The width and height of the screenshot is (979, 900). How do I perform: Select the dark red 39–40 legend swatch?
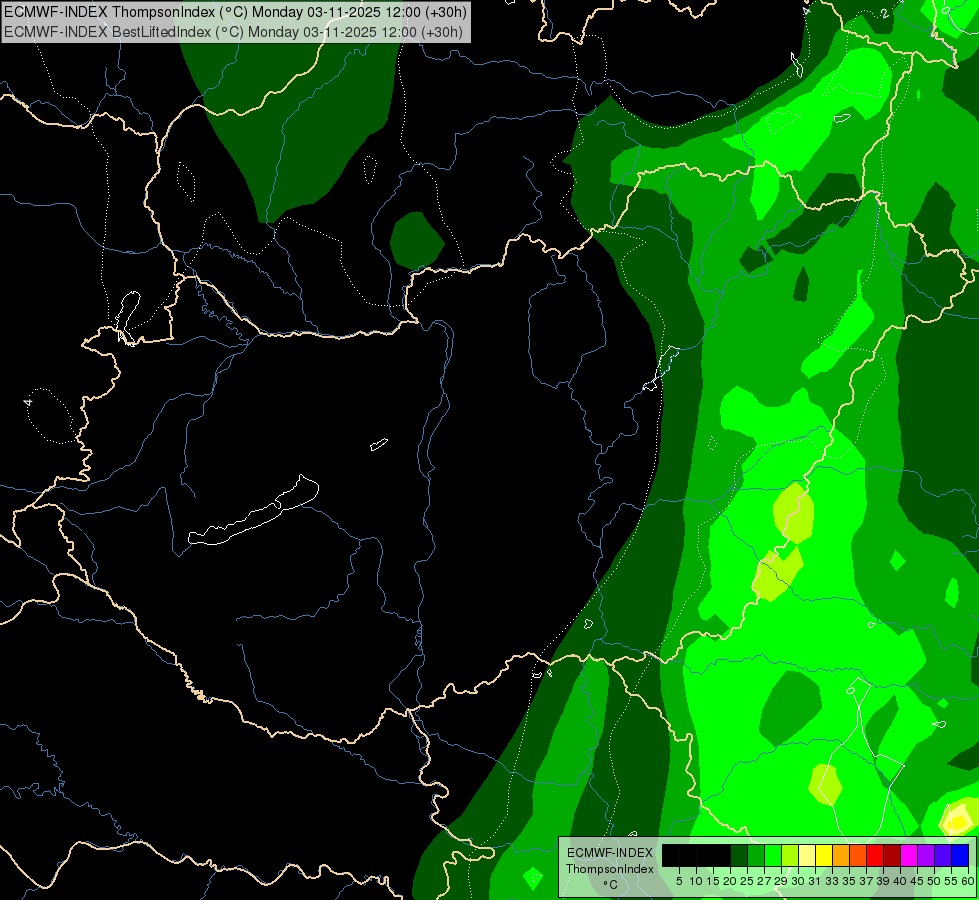[x=892, y=855]
